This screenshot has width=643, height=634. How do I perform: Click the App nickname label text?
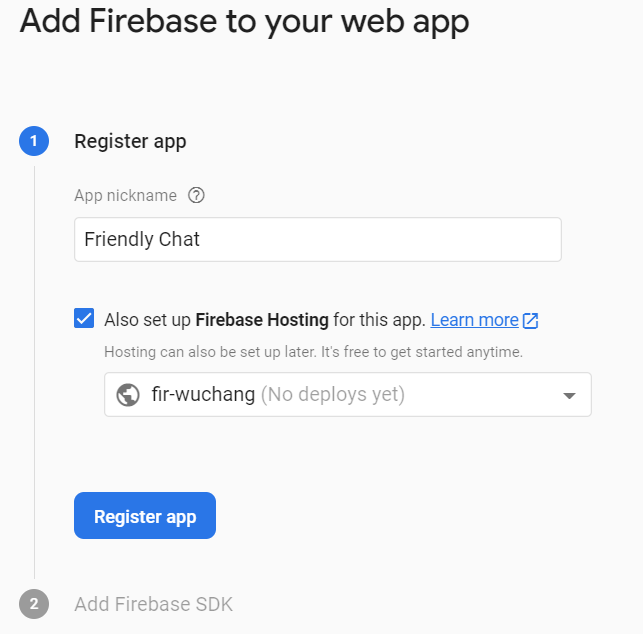click(125, 196)
